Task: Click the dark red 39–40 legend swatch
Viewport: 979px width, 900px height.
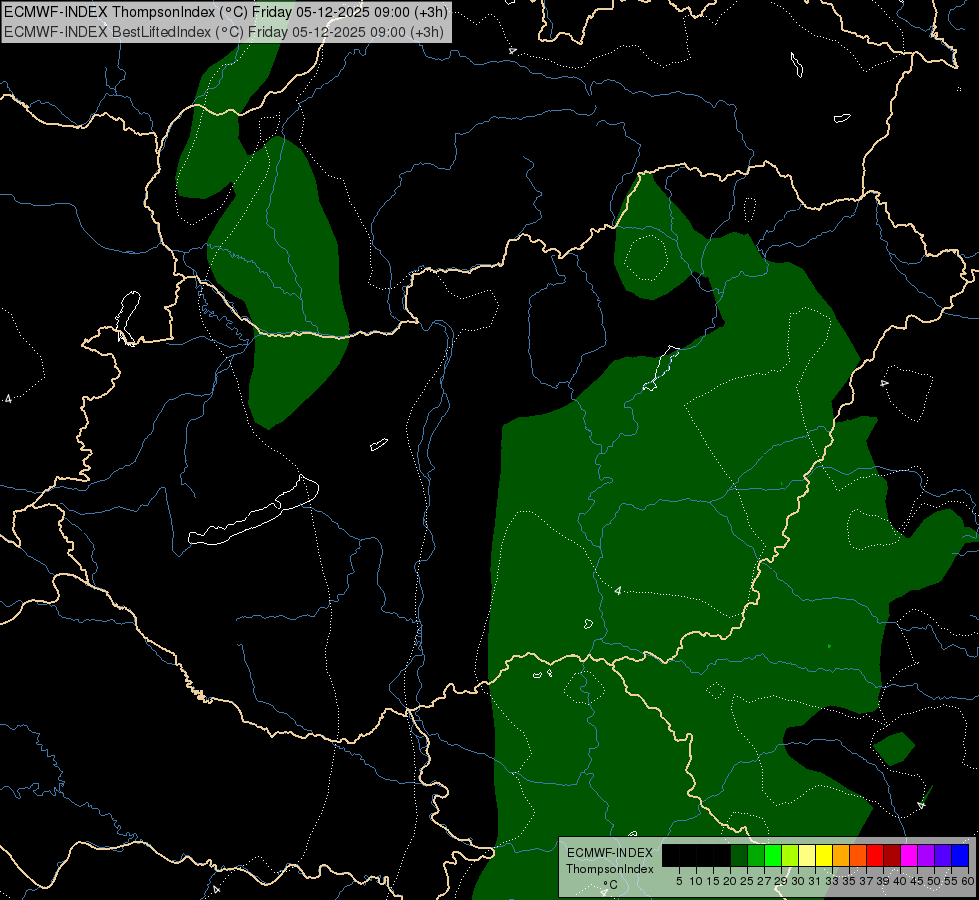Action: click(x=892, y=855)
